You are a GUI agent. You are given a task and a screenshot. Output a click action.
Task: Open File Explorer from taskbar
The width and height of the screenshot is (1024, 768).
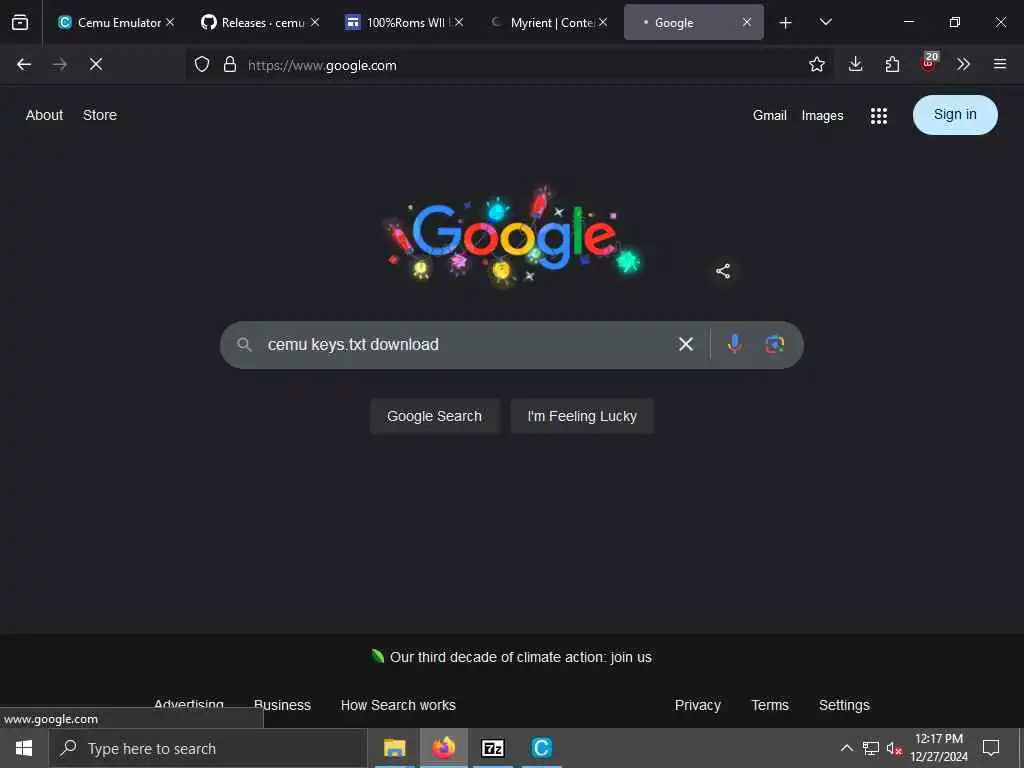coord(394,748)
